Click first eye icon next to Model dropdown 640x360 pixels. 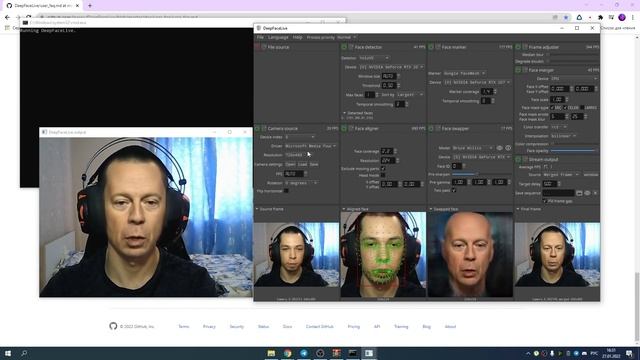(500, 148)
